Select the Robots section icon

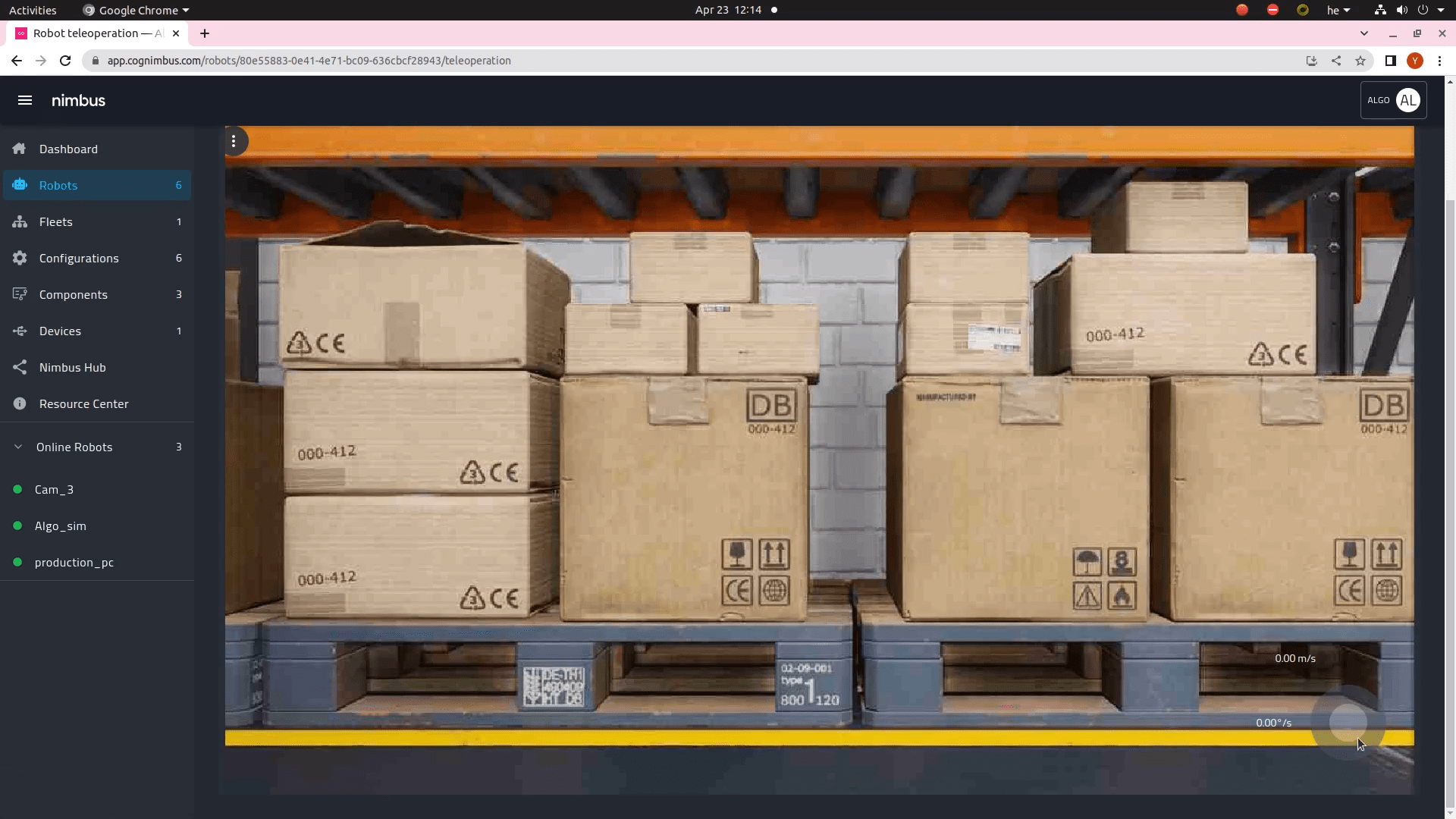[19, 185]
